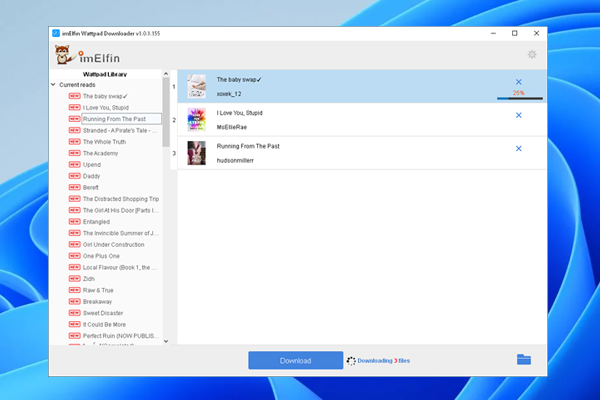Click the library scrollbar down arrow
The image size is (600, 400).
click(x=166, y=341)
